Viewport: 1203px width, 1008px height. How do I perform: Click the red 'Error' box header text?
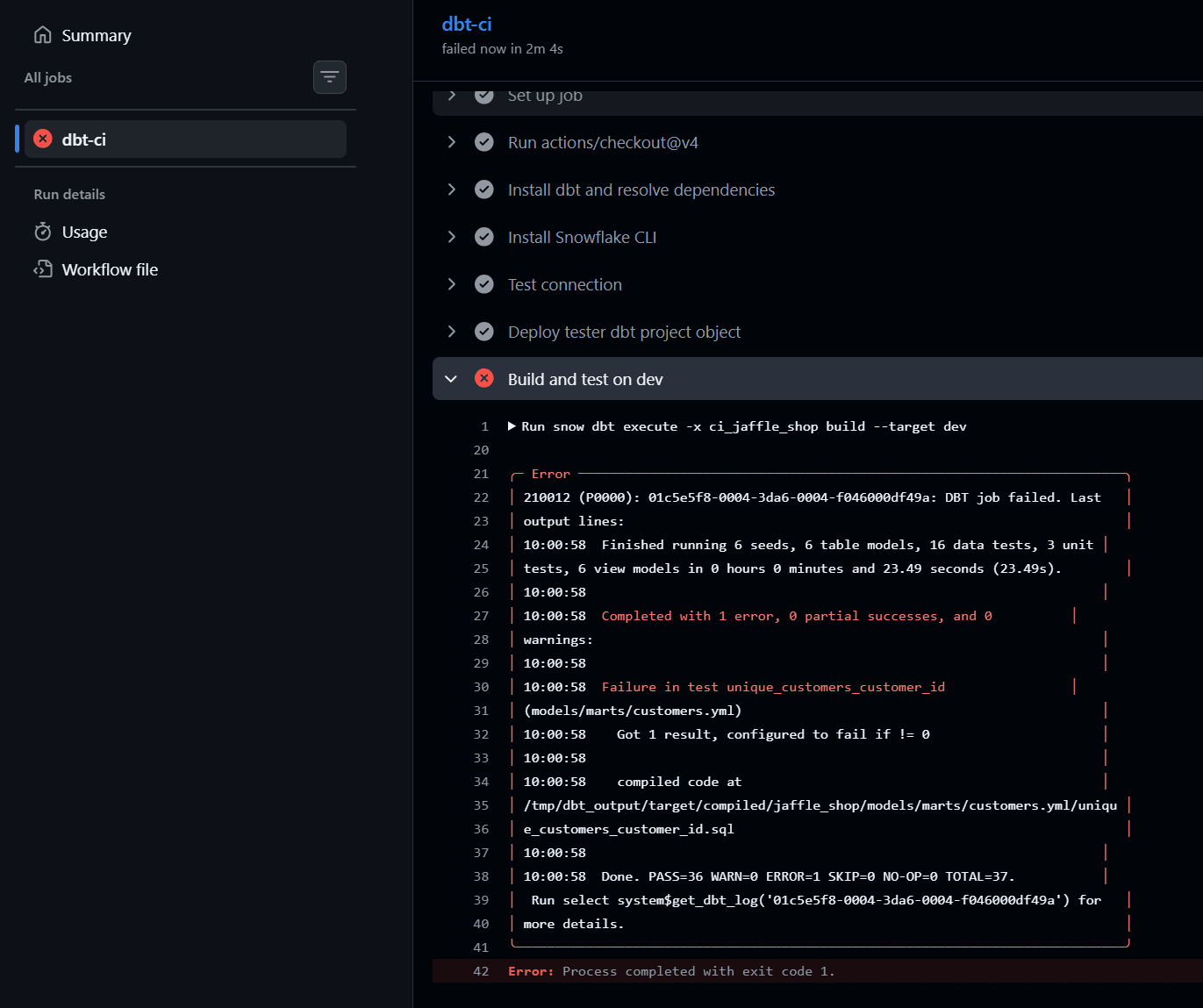pyautogui.click(x=551, y=474)
